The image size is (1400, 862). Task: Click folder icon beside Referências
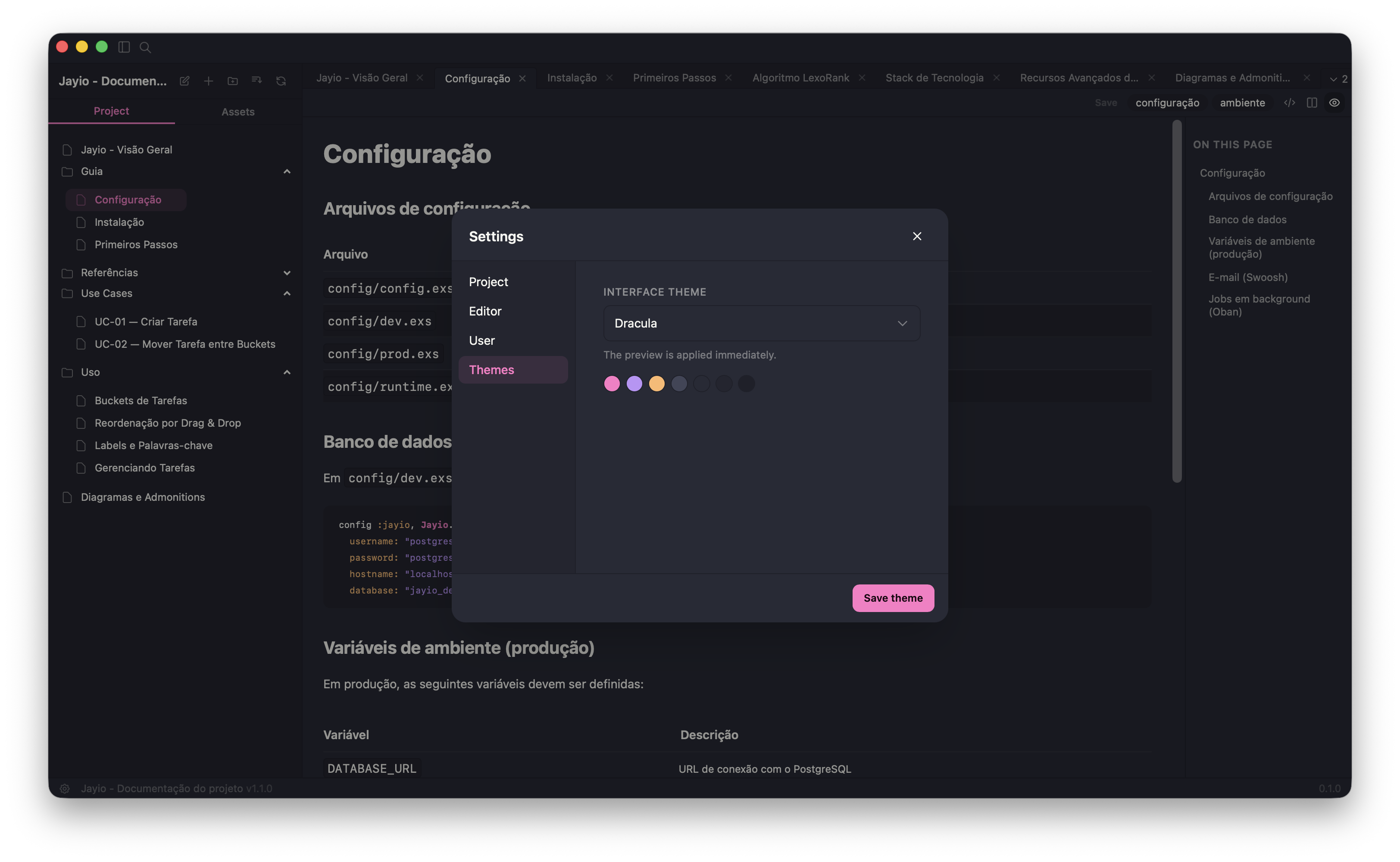[x=67, y=273]
